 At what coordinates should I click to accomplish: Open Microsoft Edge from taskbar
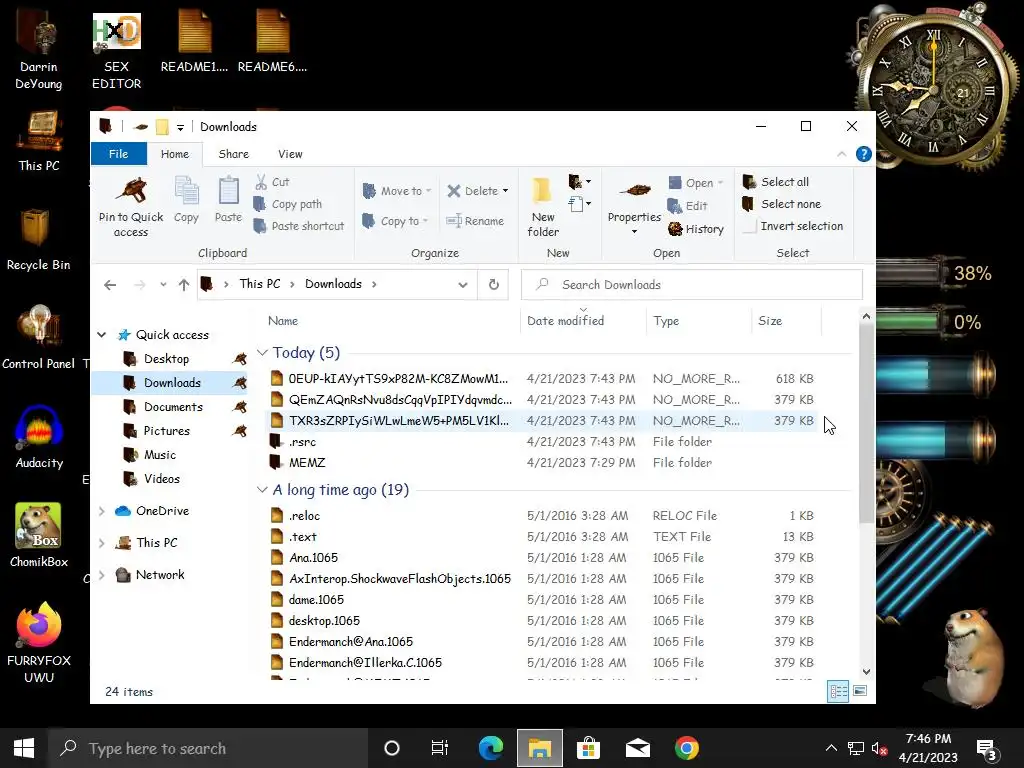point(490,748)
